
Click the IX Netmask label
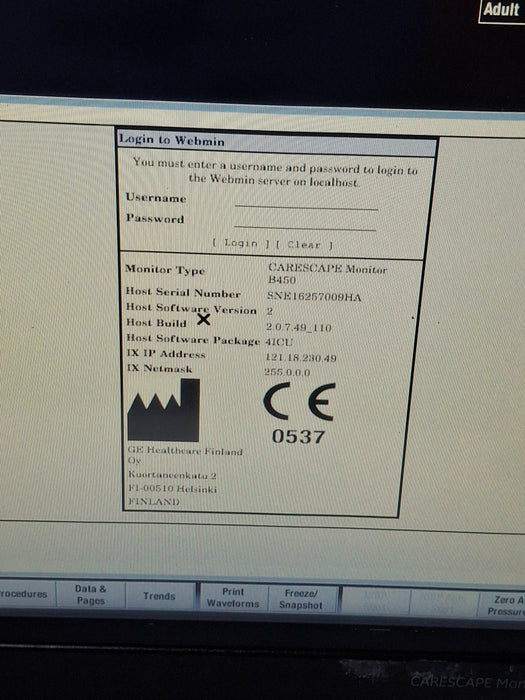[159, 369]
